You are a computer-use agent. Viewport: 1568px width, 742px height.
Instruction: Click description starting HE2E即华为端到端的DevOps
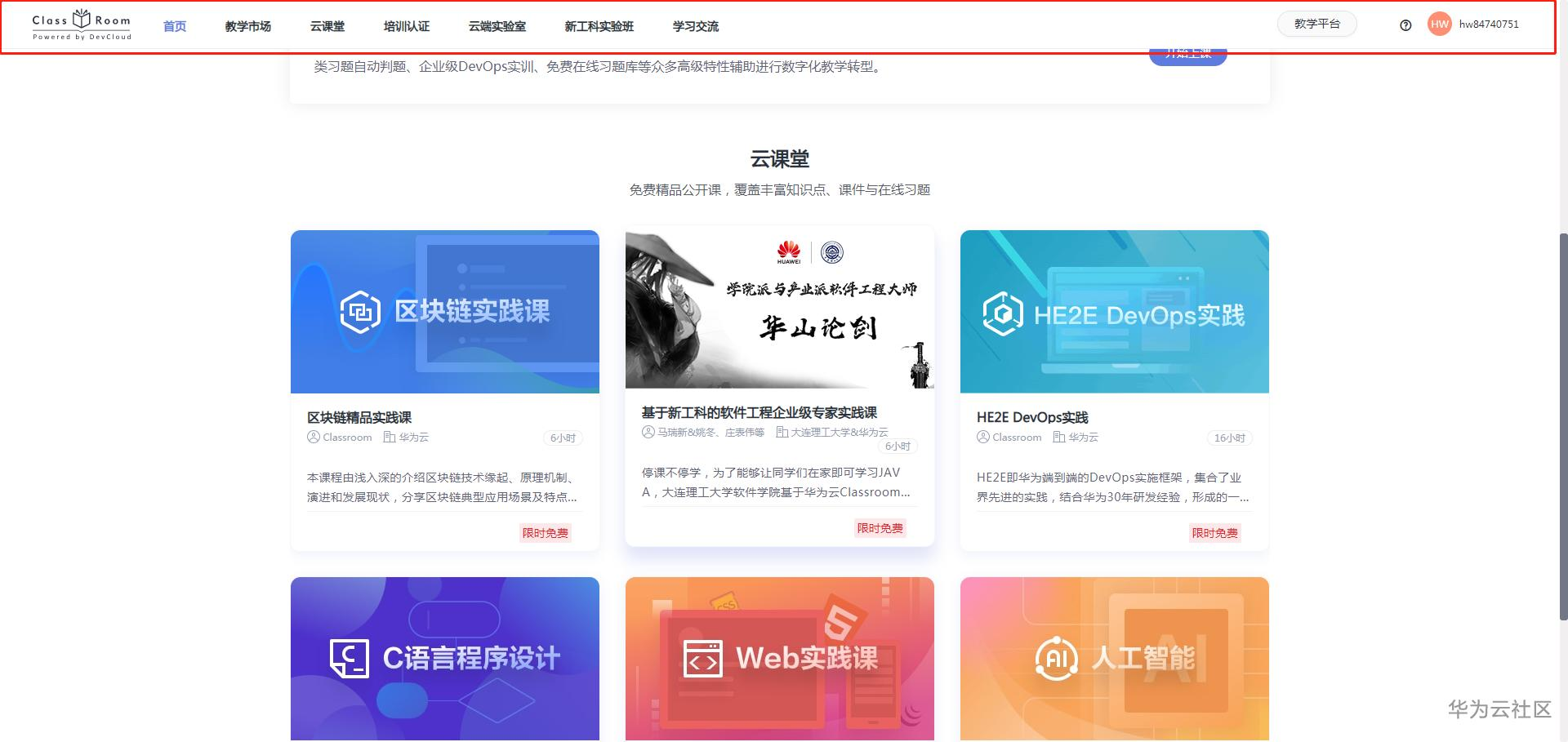(1112, 487)
